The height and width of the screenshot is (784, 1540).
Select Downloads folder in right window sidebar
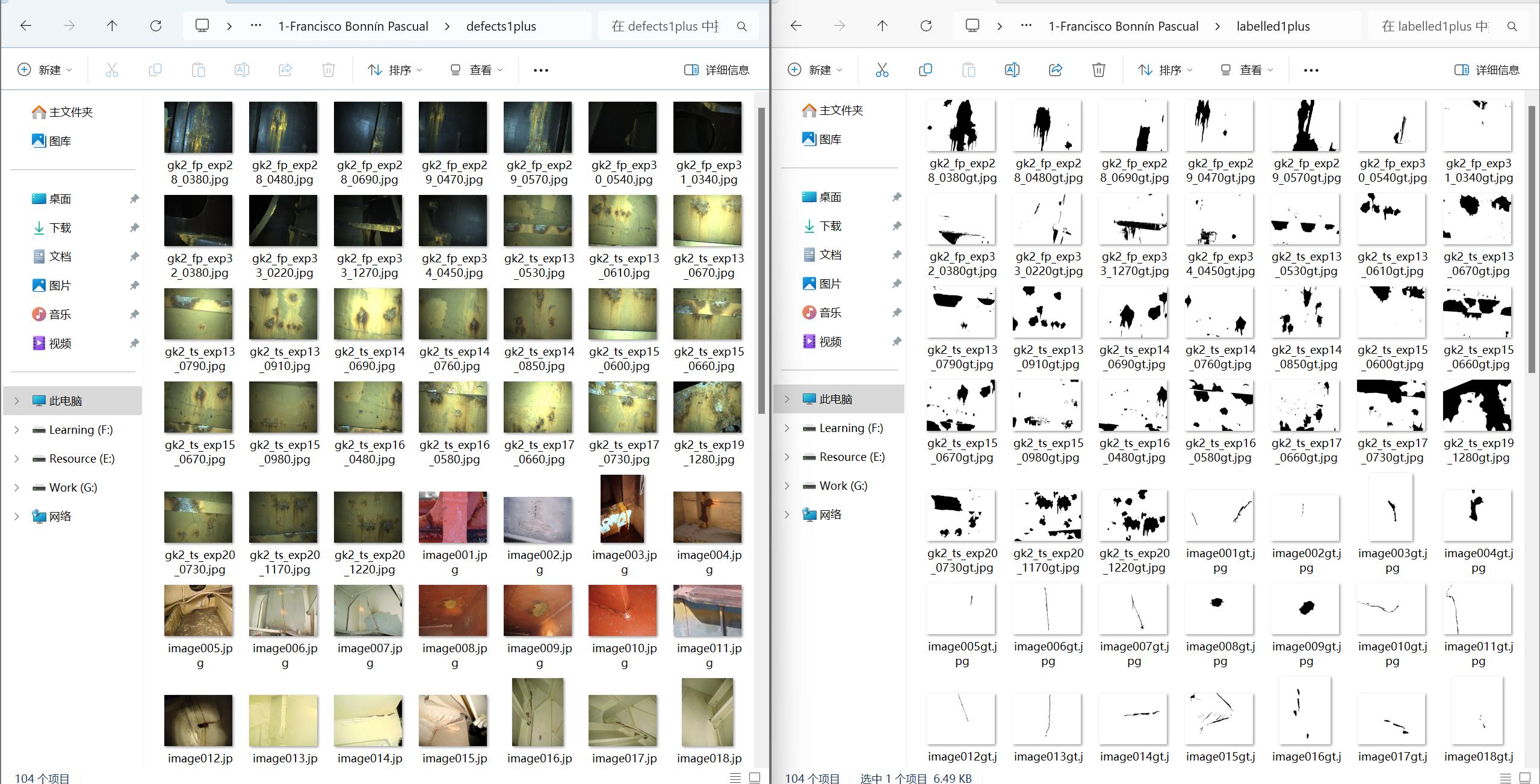[830, 226]
